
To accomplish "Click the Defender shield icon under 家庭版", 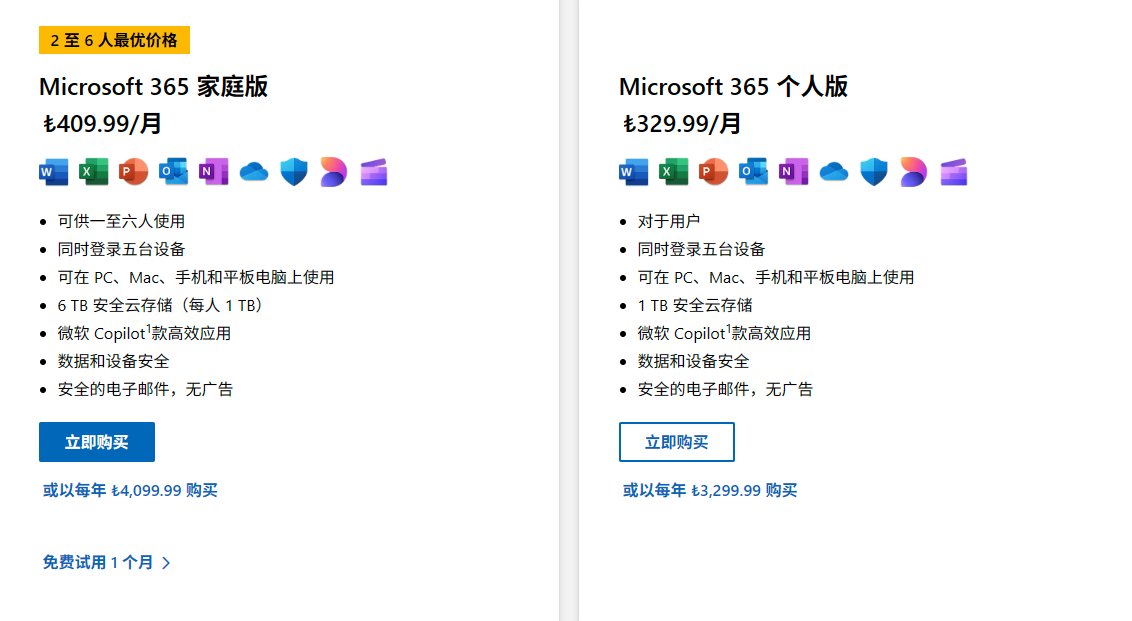I will (x=294, y=172).
